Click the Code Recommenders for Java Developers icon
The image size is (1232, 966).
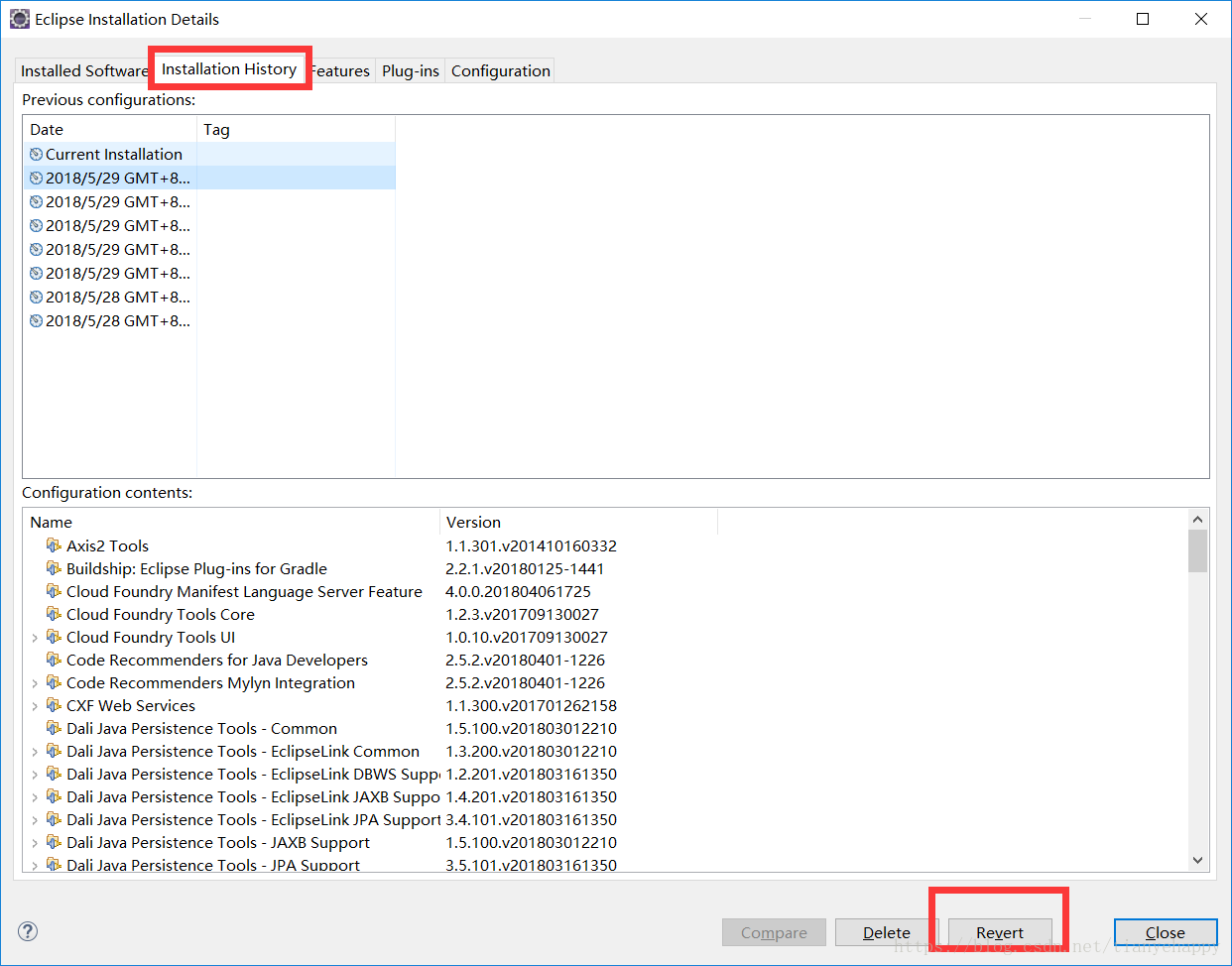[54, 660]
